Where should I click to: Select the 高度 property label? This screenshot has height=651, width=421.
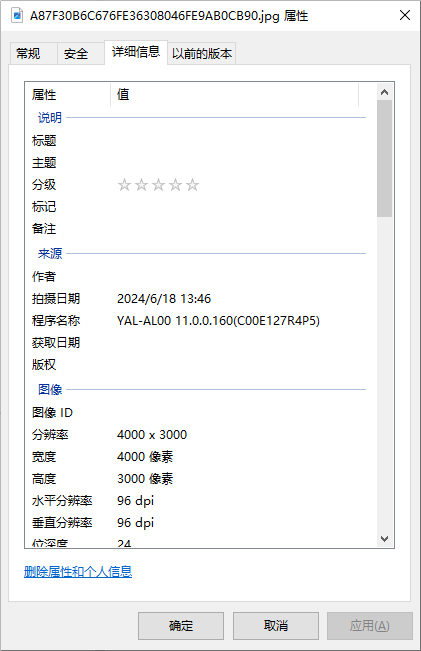click(x=44, y=479)
